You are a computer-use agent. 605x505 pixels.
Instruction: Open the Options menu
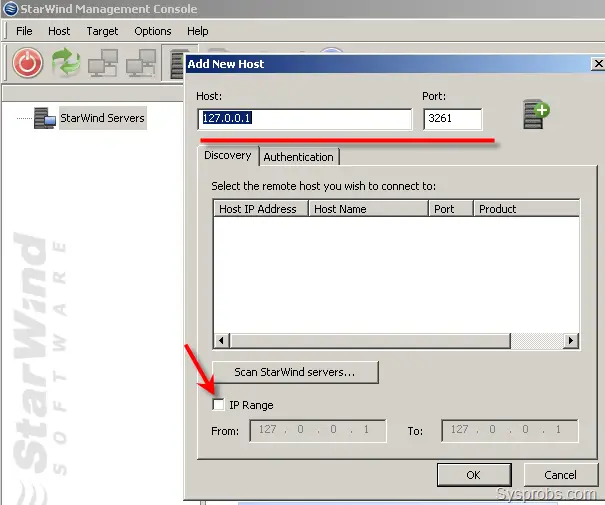152,31
